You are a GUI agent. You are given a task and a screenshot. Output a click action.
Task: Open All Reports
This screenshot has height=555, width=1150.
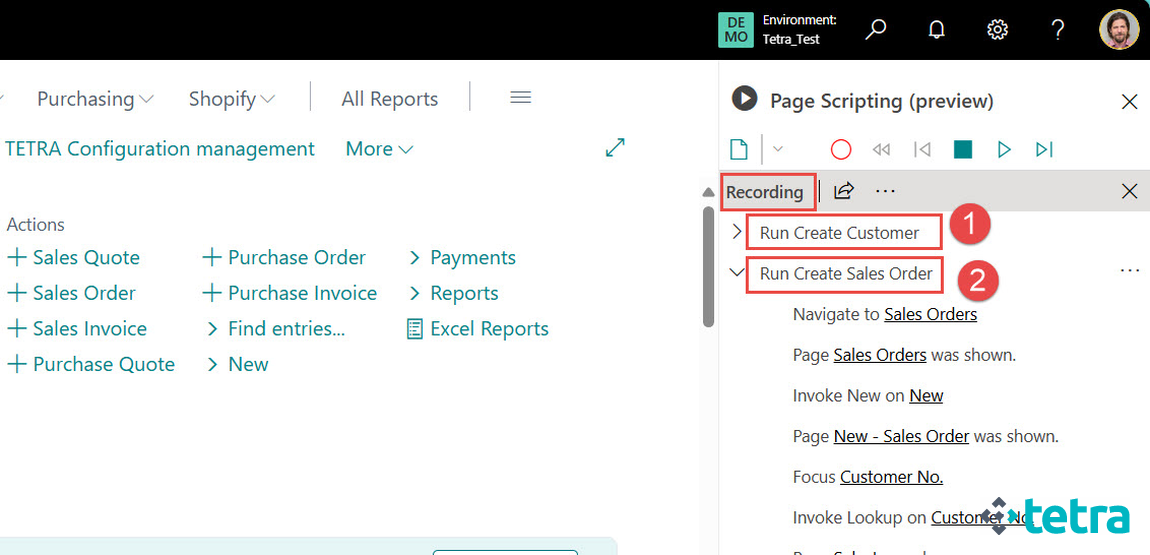pos(389,99)
